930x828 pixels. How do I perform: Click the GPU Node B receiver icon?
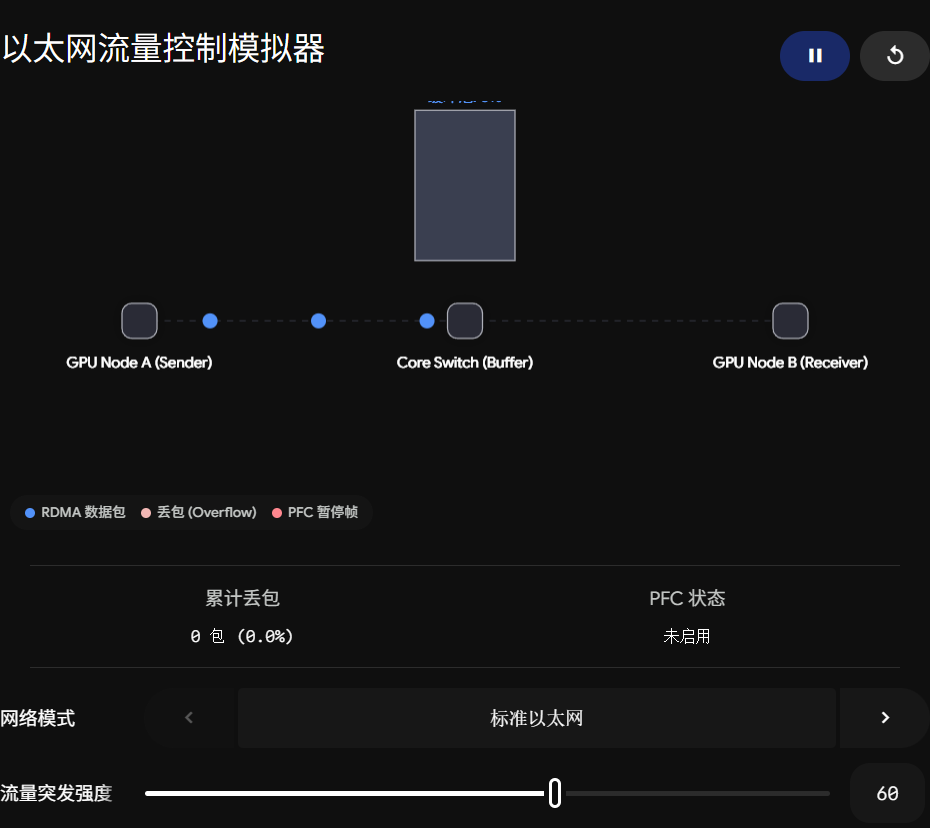click(790, 321)
